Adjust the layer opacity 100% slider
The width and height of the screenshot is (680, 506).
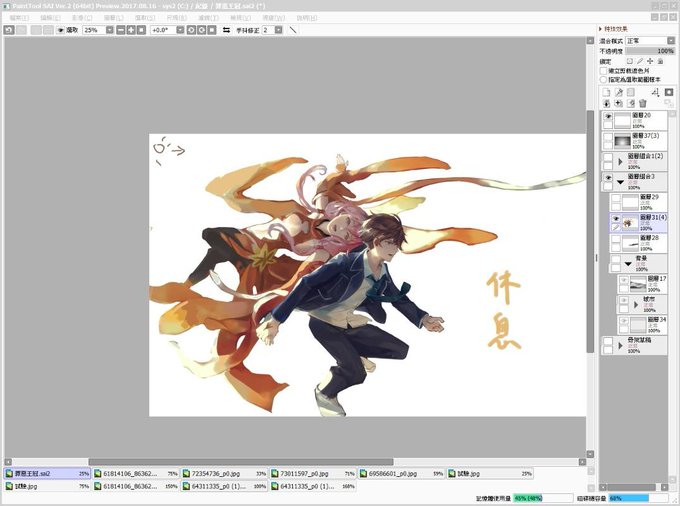click(x=650, y=51)
